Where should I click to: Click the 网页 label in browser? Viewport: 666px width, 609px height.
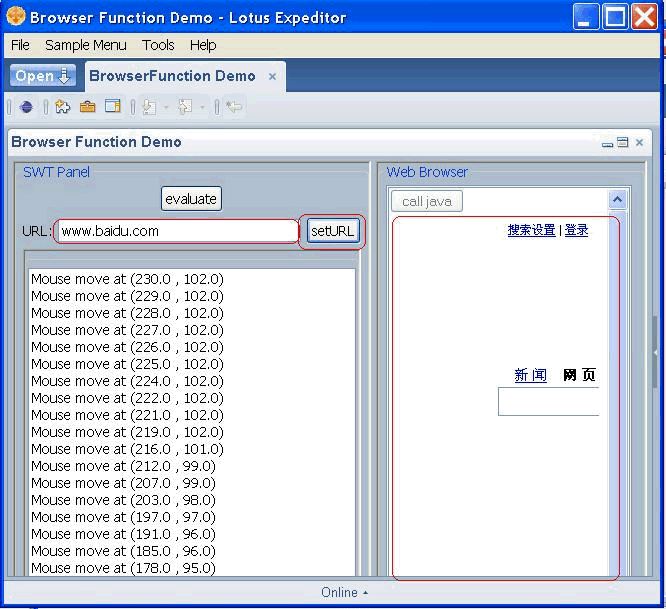click(579, 375)
